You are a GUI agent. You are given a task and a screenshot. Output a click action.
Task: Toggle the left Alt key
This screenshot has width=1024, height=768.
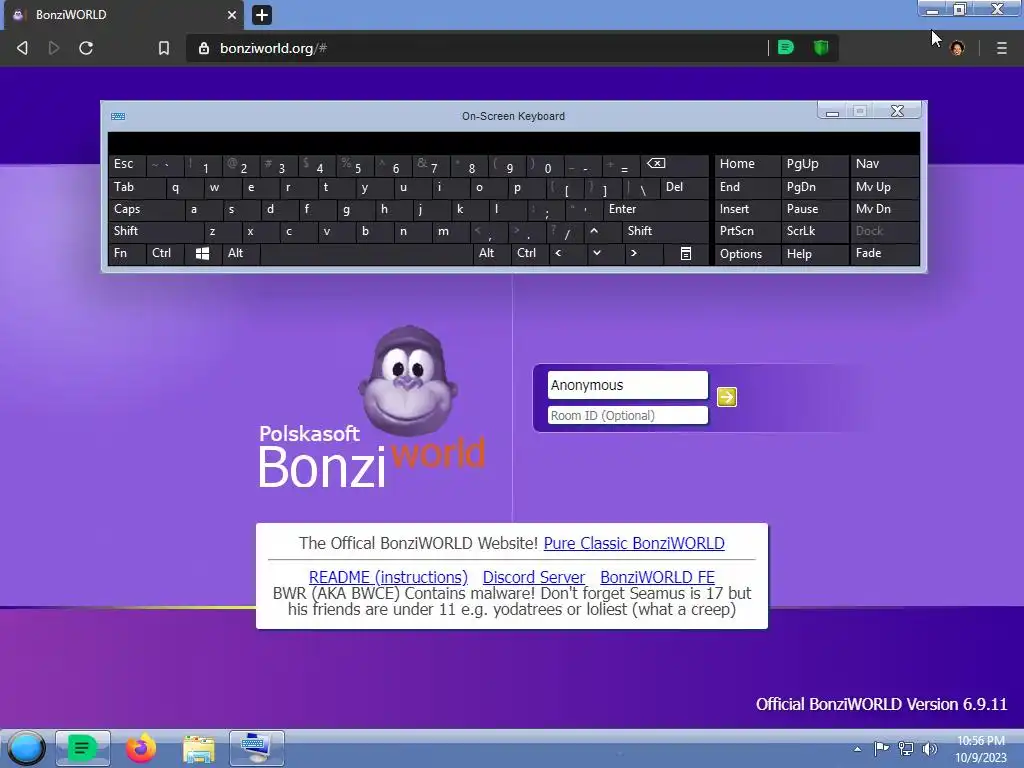point(240,253)
